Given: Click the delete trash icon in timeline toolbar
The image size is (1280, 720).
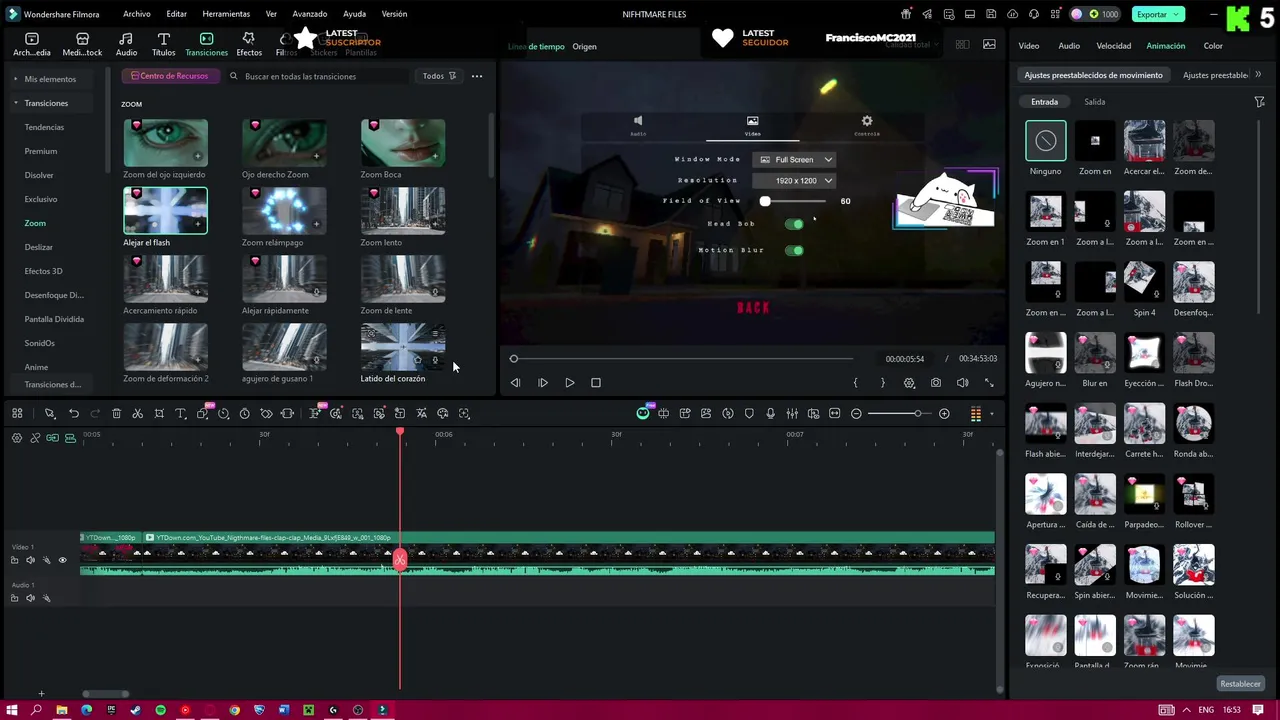Looking at the screenshot, I should click(116, 413).
